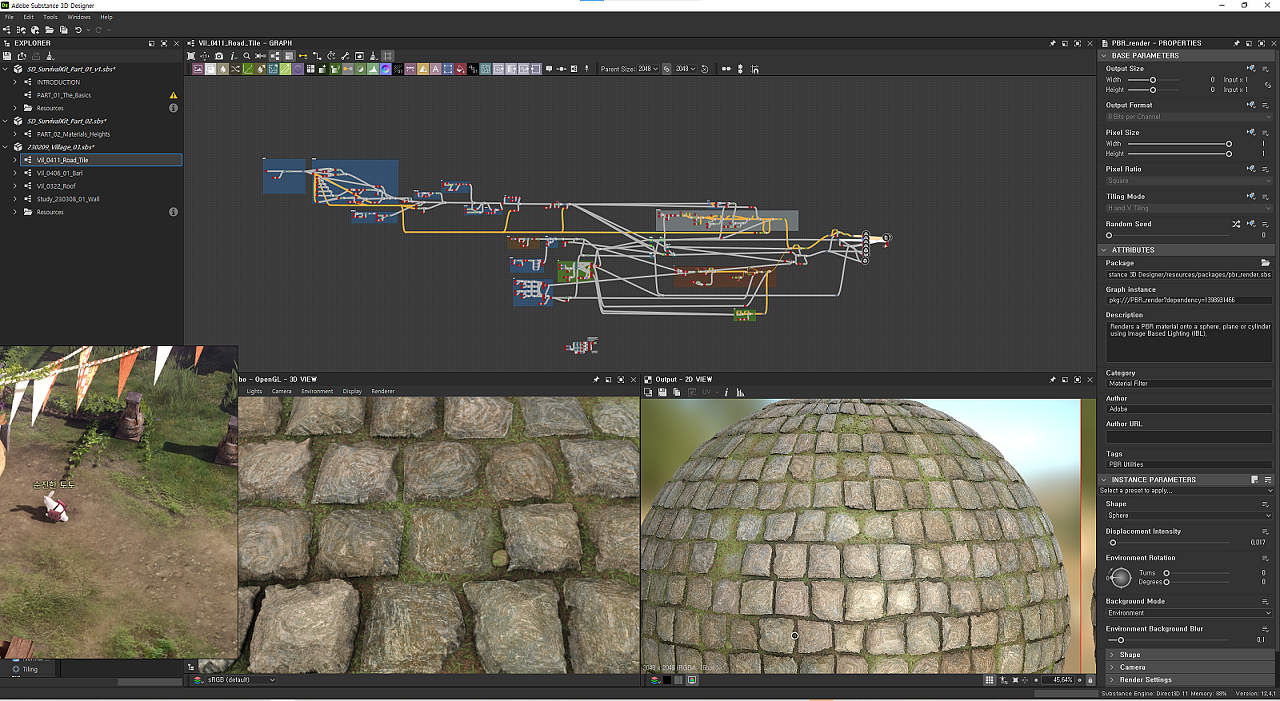Toggle tiling grid in 2D view footer
Viewport: 1280px width, 701px height.
click(x=989, y=680)
